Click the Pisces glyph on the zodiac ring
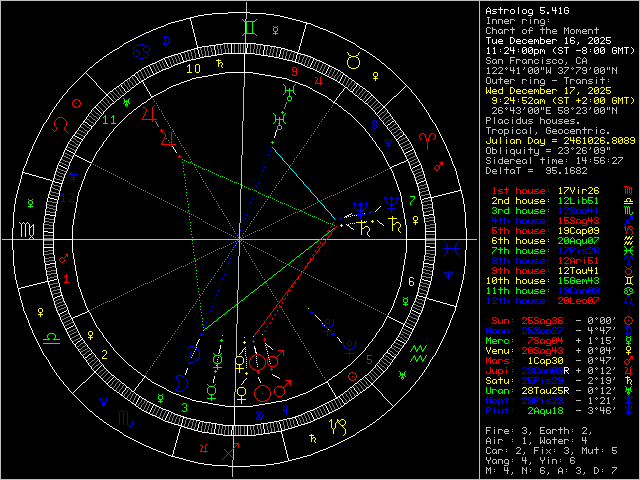 tap(454, 244)
